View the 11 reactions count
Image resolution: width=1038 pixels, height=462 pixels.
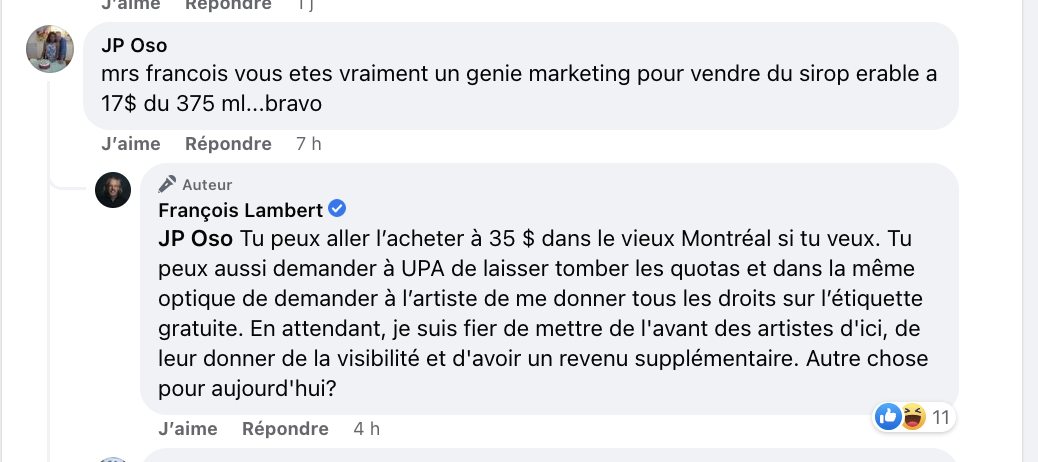(941, 418)
